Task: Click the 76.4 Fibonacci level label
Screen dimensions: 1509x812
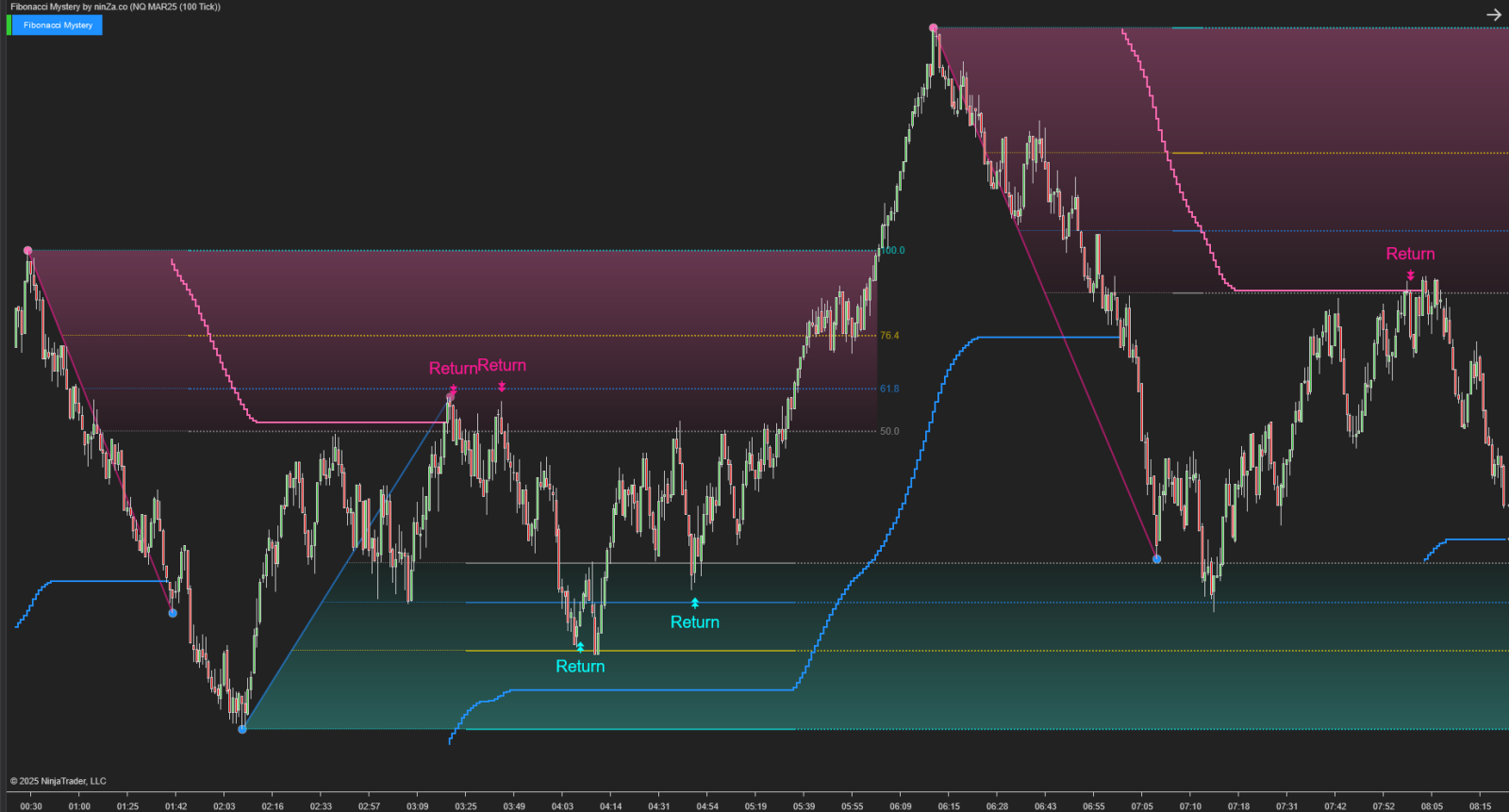Action: click(x=889, y=336)
